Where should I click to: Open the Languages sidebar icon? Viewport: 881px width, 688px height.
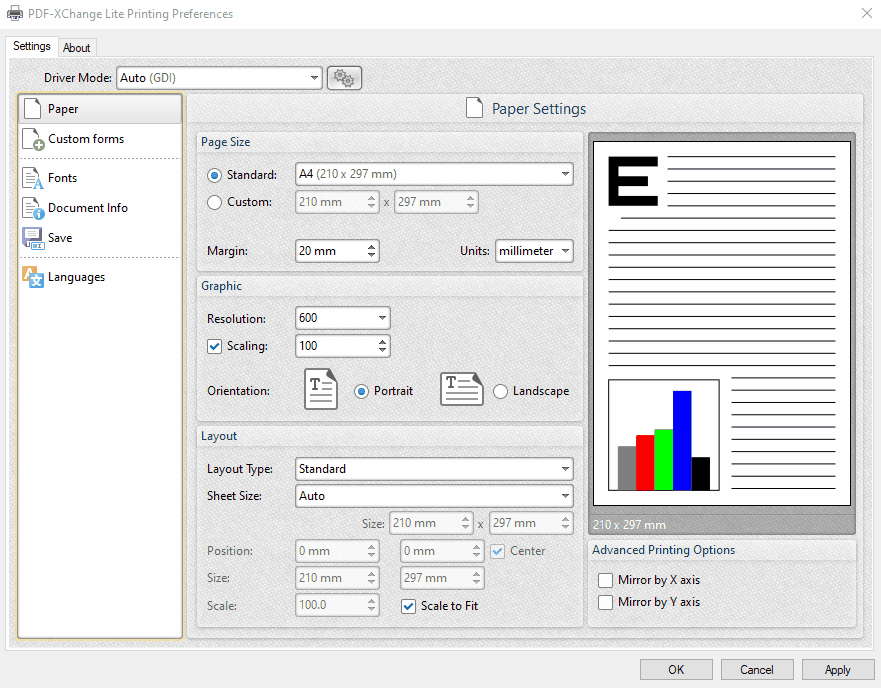click(31, 277)
